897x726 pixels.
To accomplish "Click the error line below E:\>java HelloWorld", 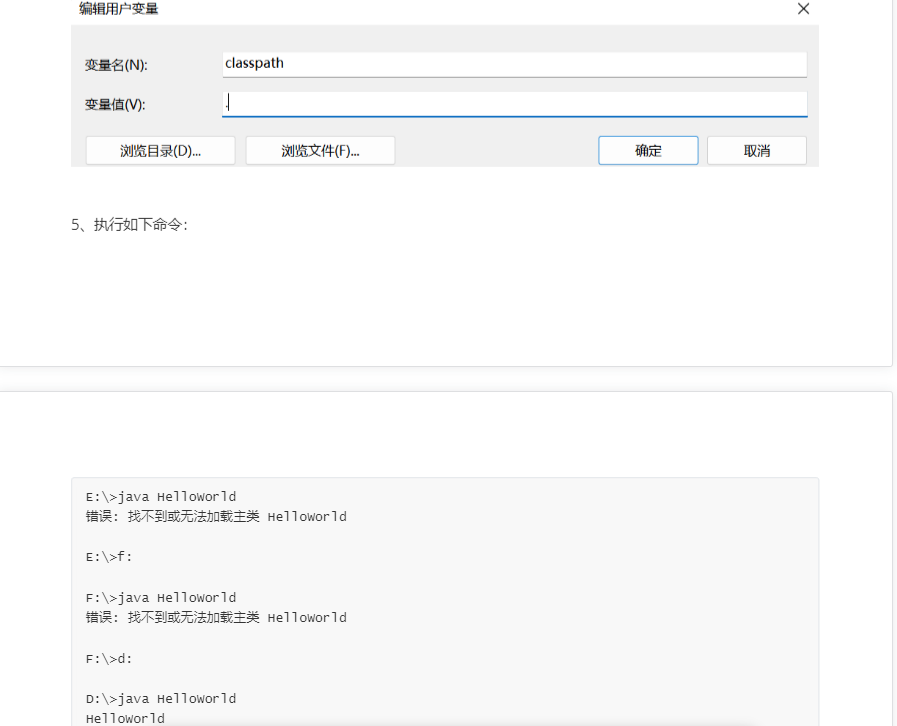I will (216, 517).
